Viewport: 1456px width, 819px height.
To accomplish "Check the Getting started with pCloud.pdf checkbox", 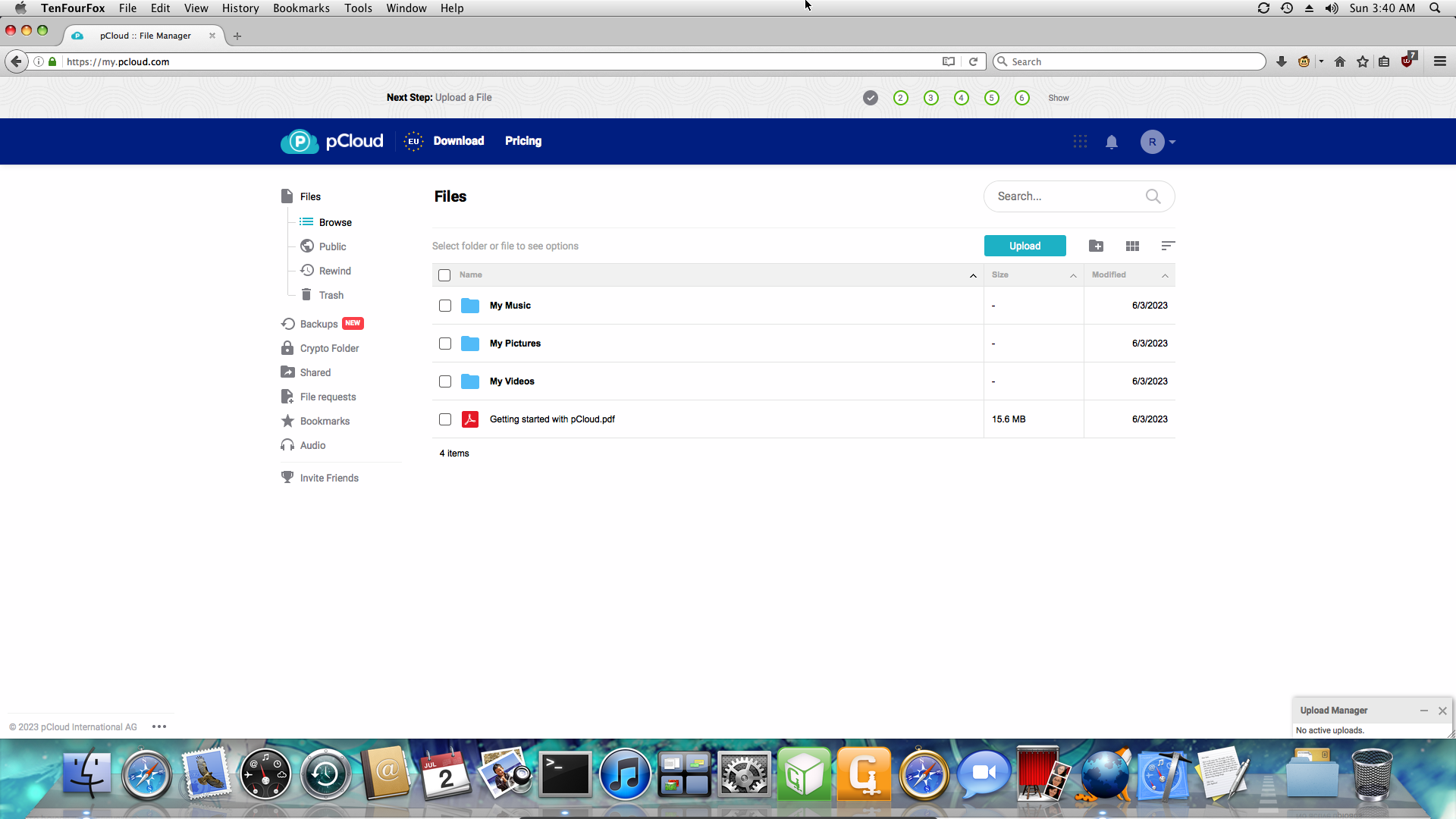I will (445, 419).
